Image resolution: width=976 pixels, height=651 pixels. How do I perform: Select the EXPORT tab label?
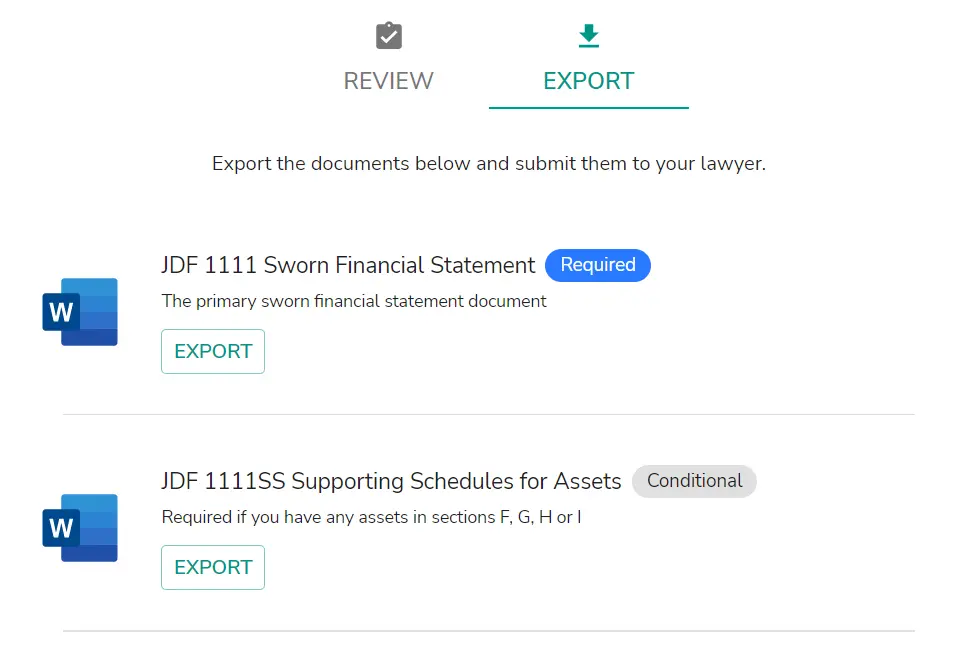pos(589,81)
